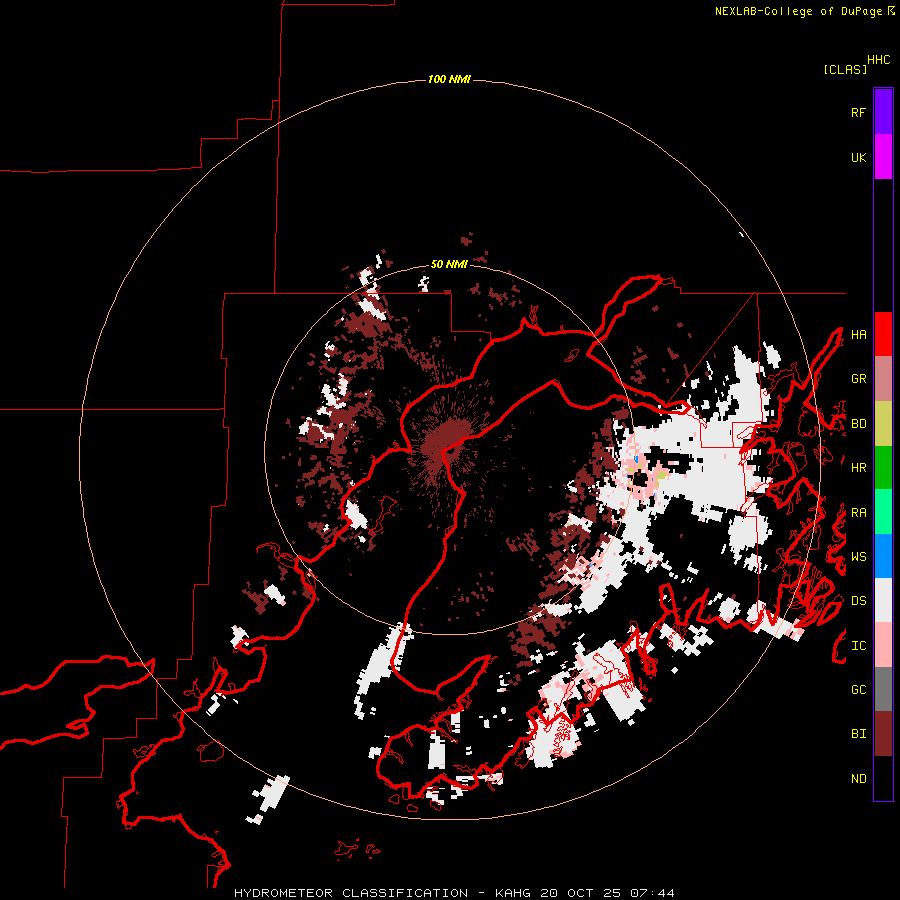This screenshot has width=900, height=900.
Task: Click the radar site center clutter
Action: click(446, 440)
